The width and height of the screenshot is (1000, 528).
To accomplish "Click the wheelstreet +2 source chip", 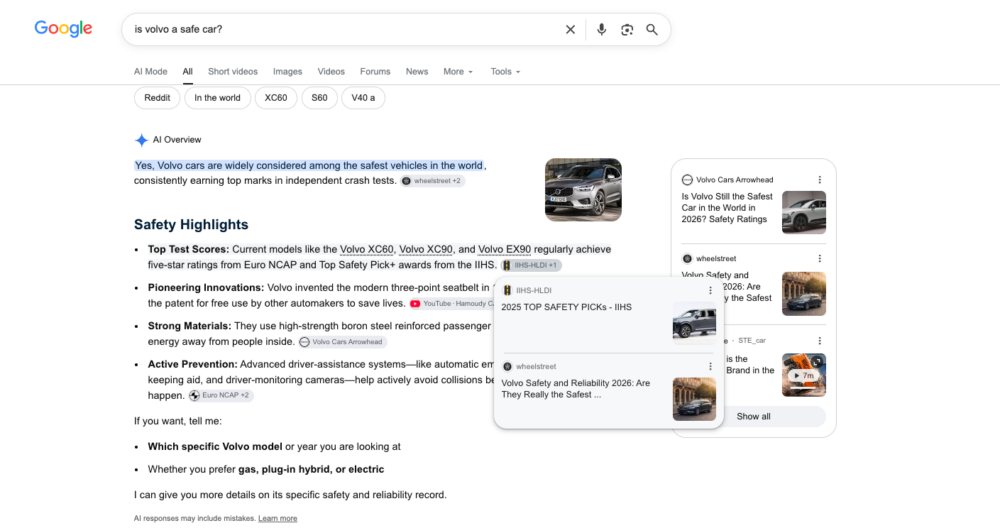I will [432, 181].
